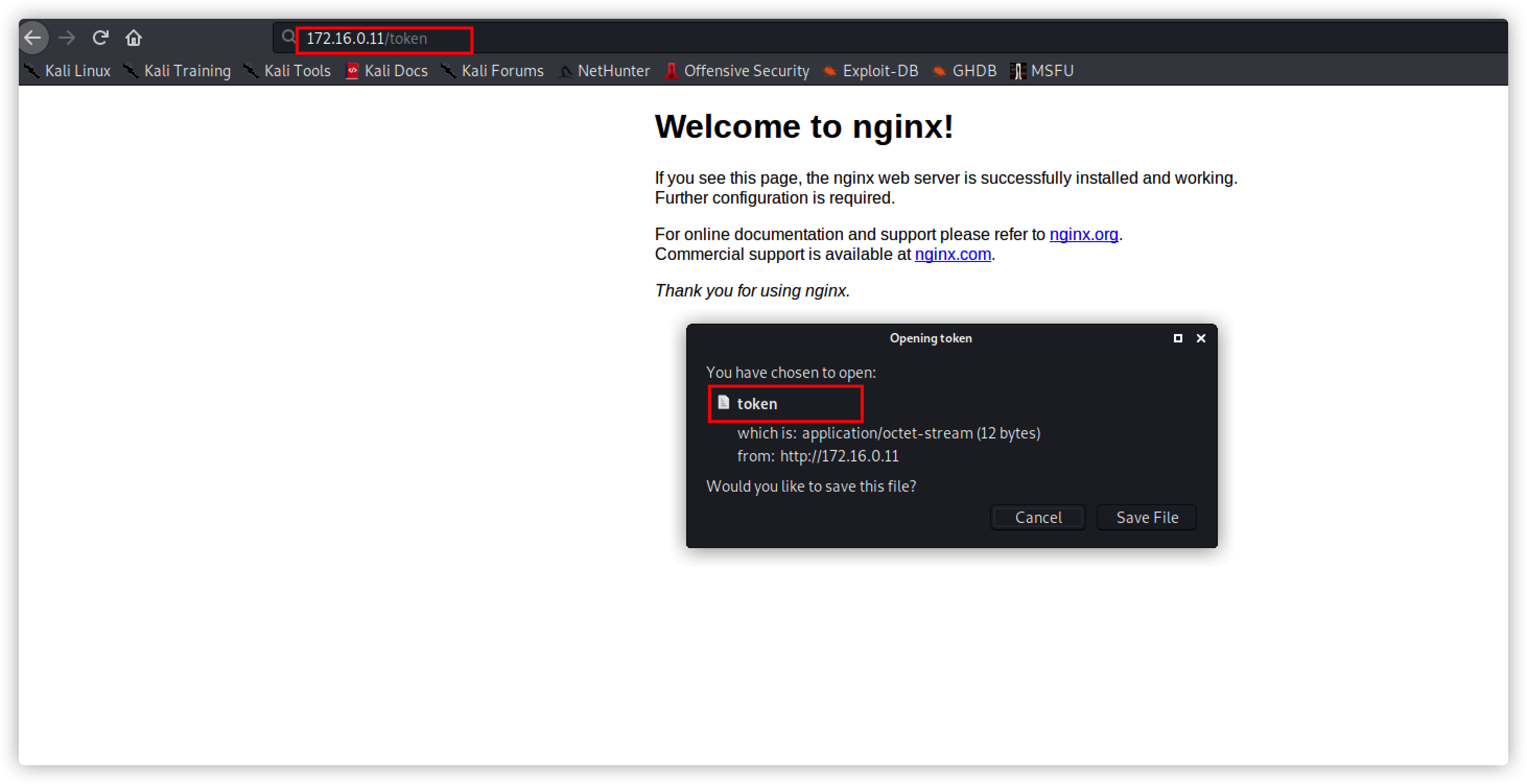Screen dimensions: 1527x784
Task: Click the 'Welcome to nginx!' heading
Action: point(804,126)
